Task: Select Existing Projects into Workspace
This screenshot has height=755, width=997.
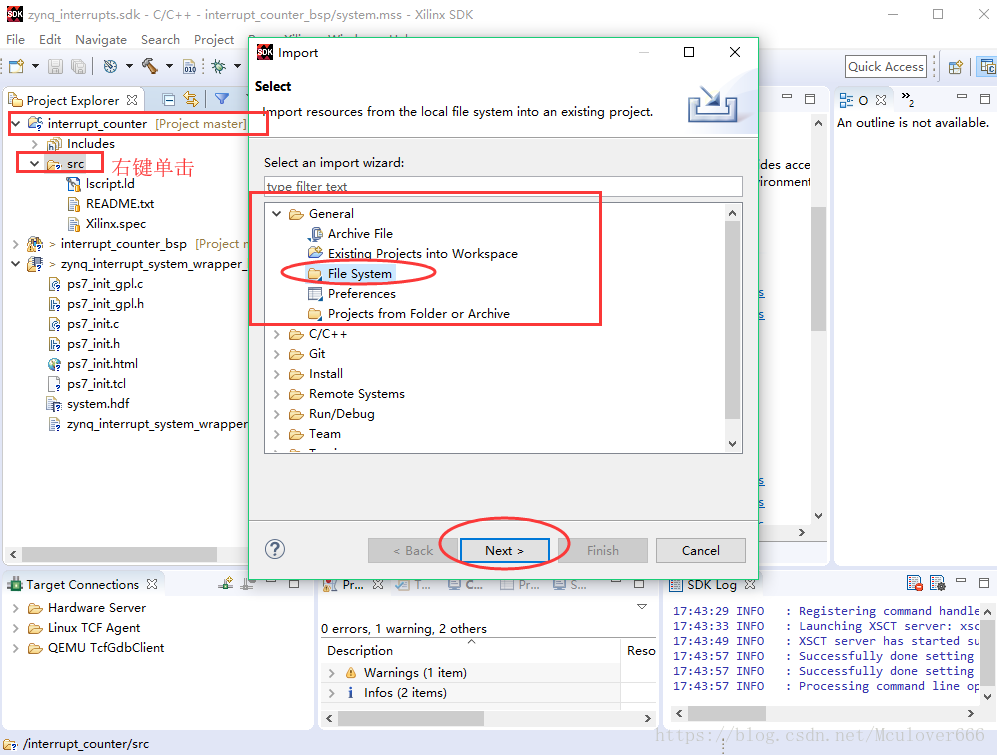Action: tap(422, 254)
